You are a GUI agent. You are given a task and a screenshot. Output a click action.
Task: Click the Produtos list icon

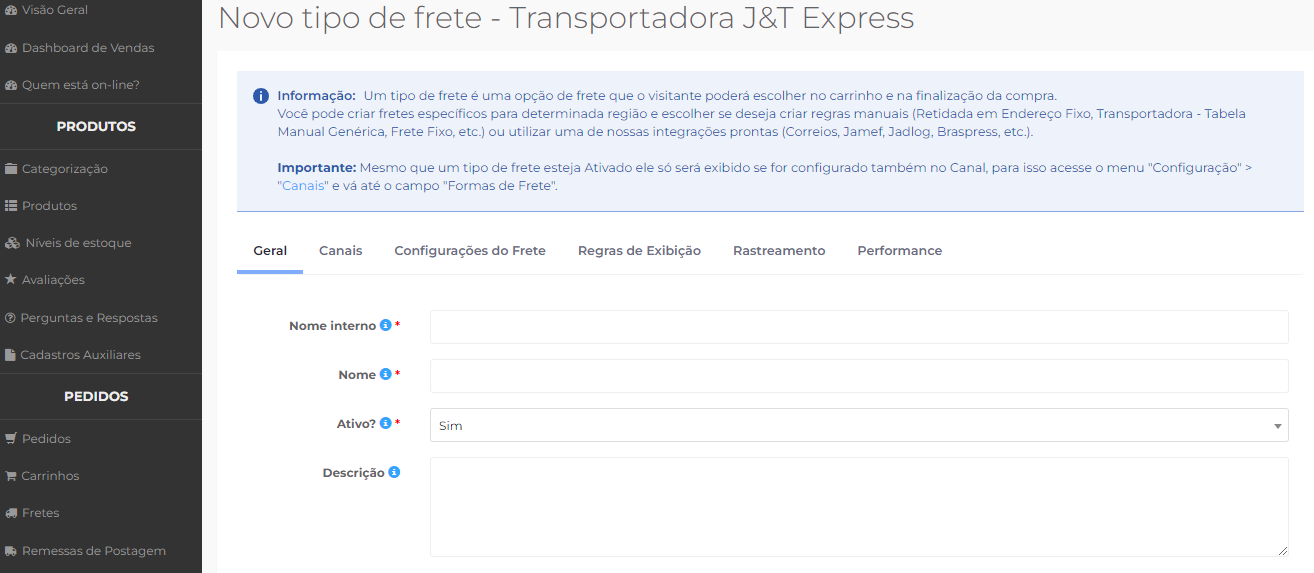click(11, 206)
